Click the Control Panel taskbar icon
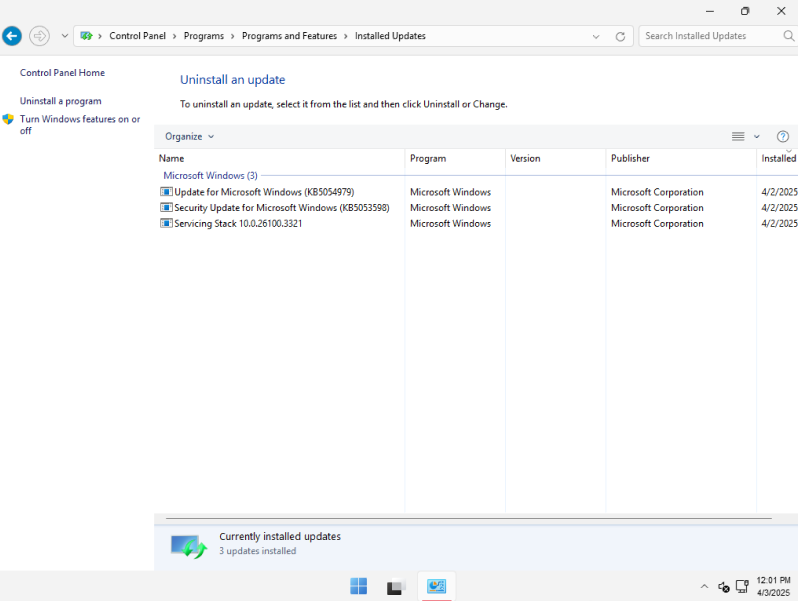This screenshot has height=601, width=798. [x=436, y=586]
